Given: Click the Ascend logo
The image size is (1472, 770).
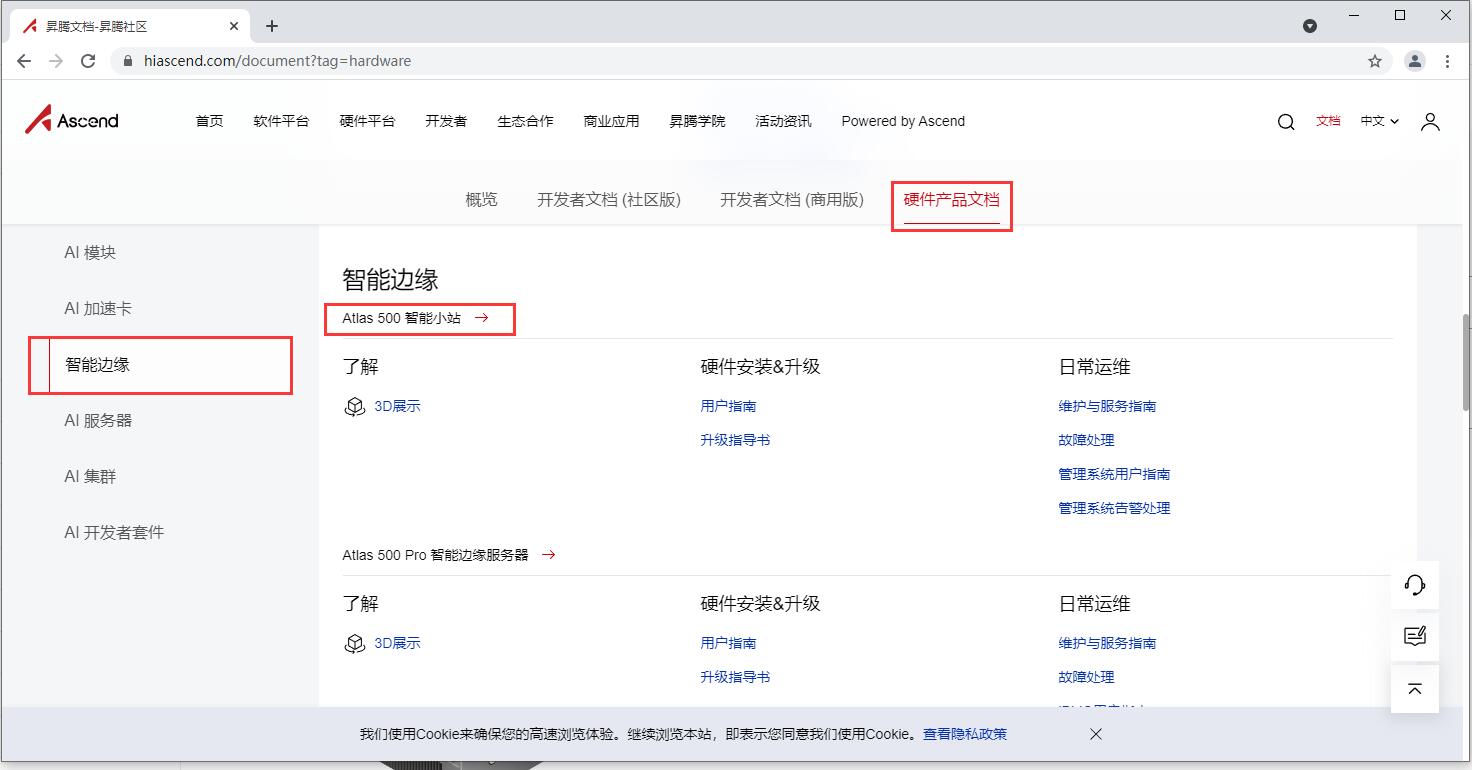Looking at the screenshot, I should pyautogui.click(x=72, y=120).
